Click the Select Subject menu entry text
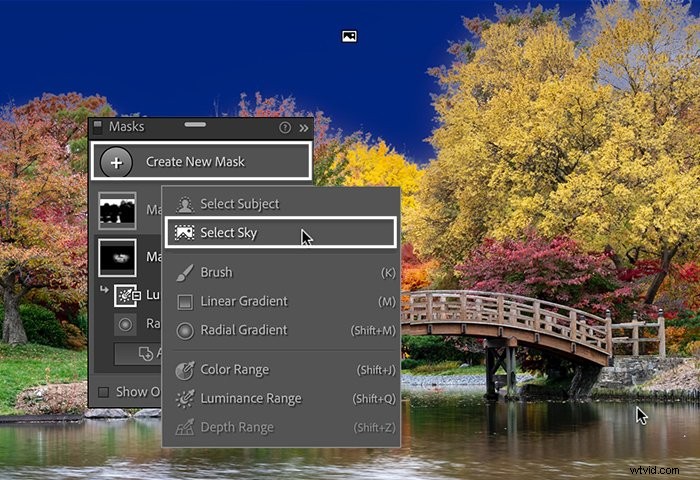 (240, 204)
